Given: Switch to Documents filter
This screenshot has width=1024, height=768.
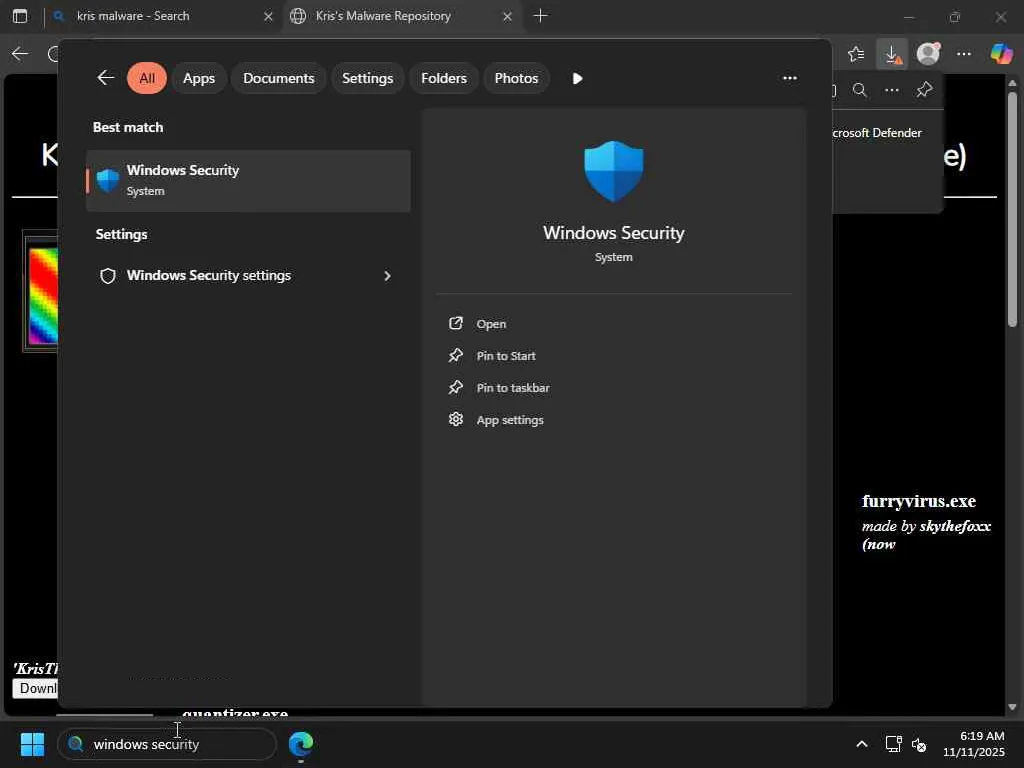Looking at the screenshot, I should tap(278, 78).
